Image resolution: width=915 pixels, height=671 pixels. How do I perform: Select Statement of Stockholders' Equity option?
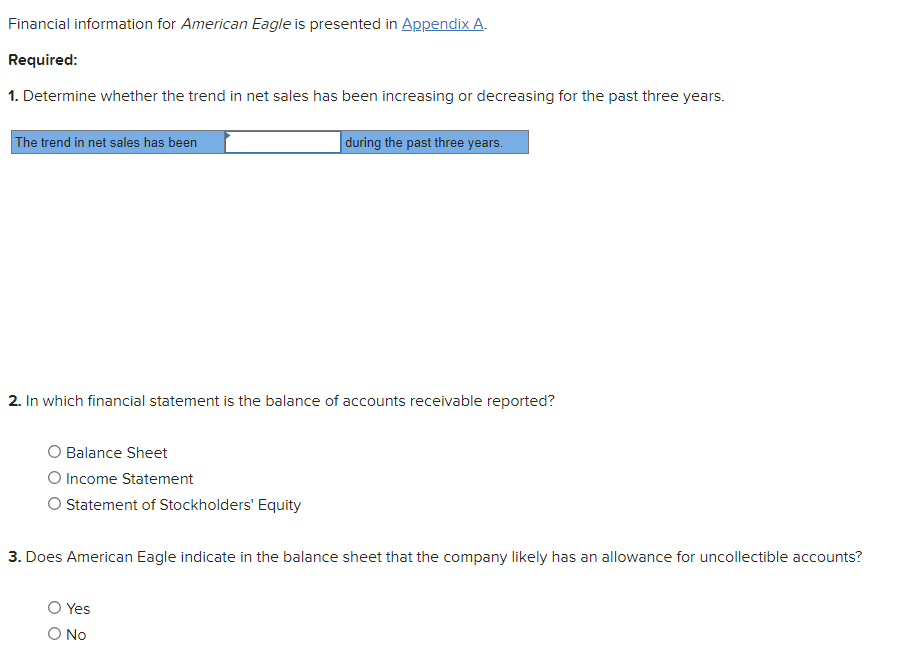coord(54,503)
